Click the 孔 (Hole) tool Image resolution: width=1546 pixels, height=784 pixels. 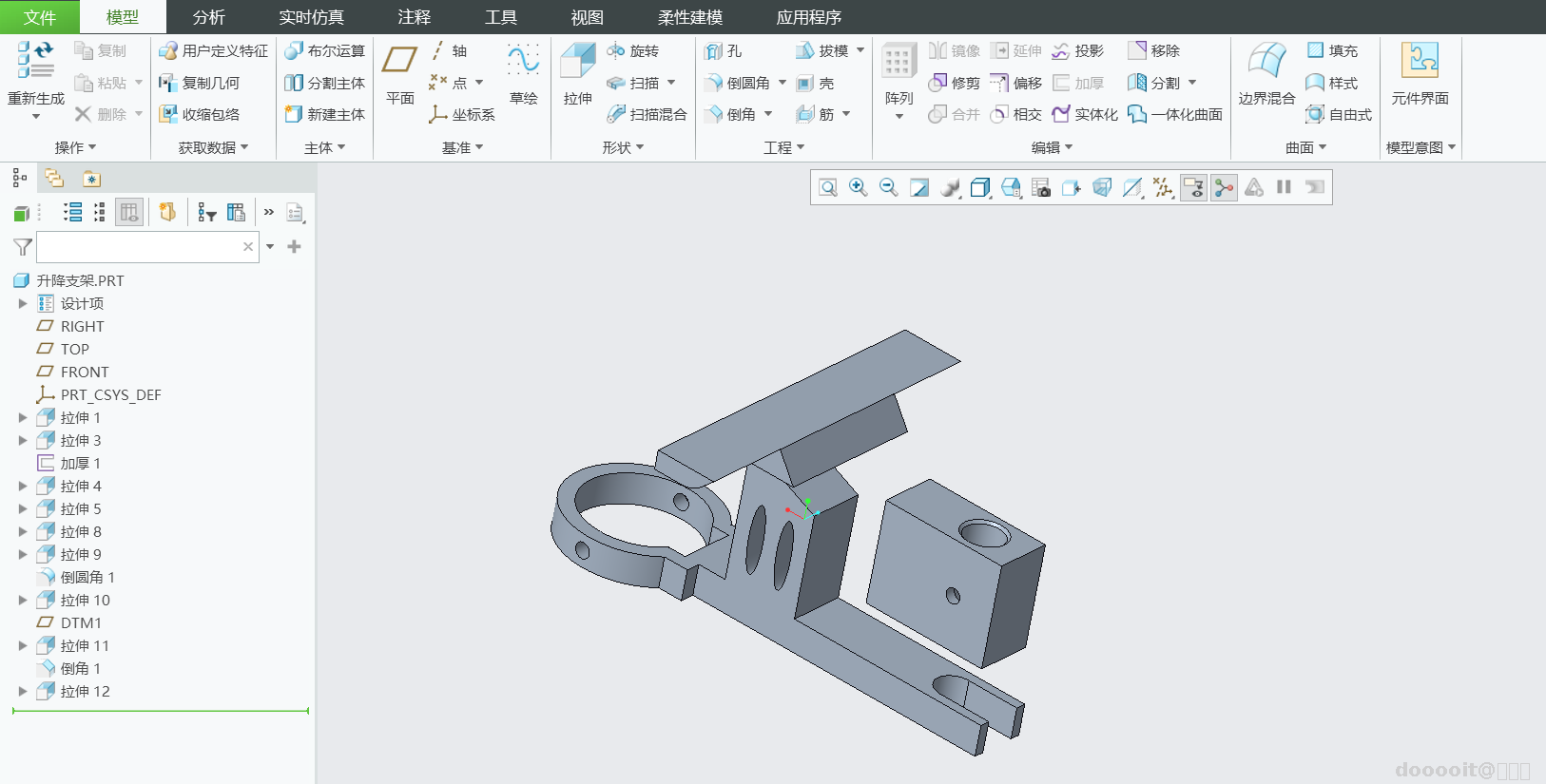coord(724,50)
